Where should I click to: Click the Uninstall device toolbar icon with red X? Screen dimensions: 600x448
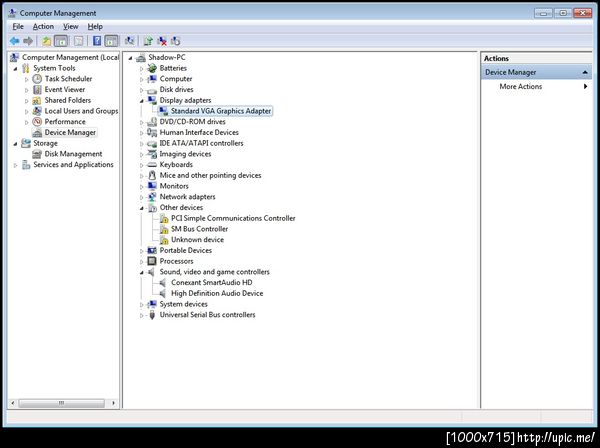tap(162, 41)
